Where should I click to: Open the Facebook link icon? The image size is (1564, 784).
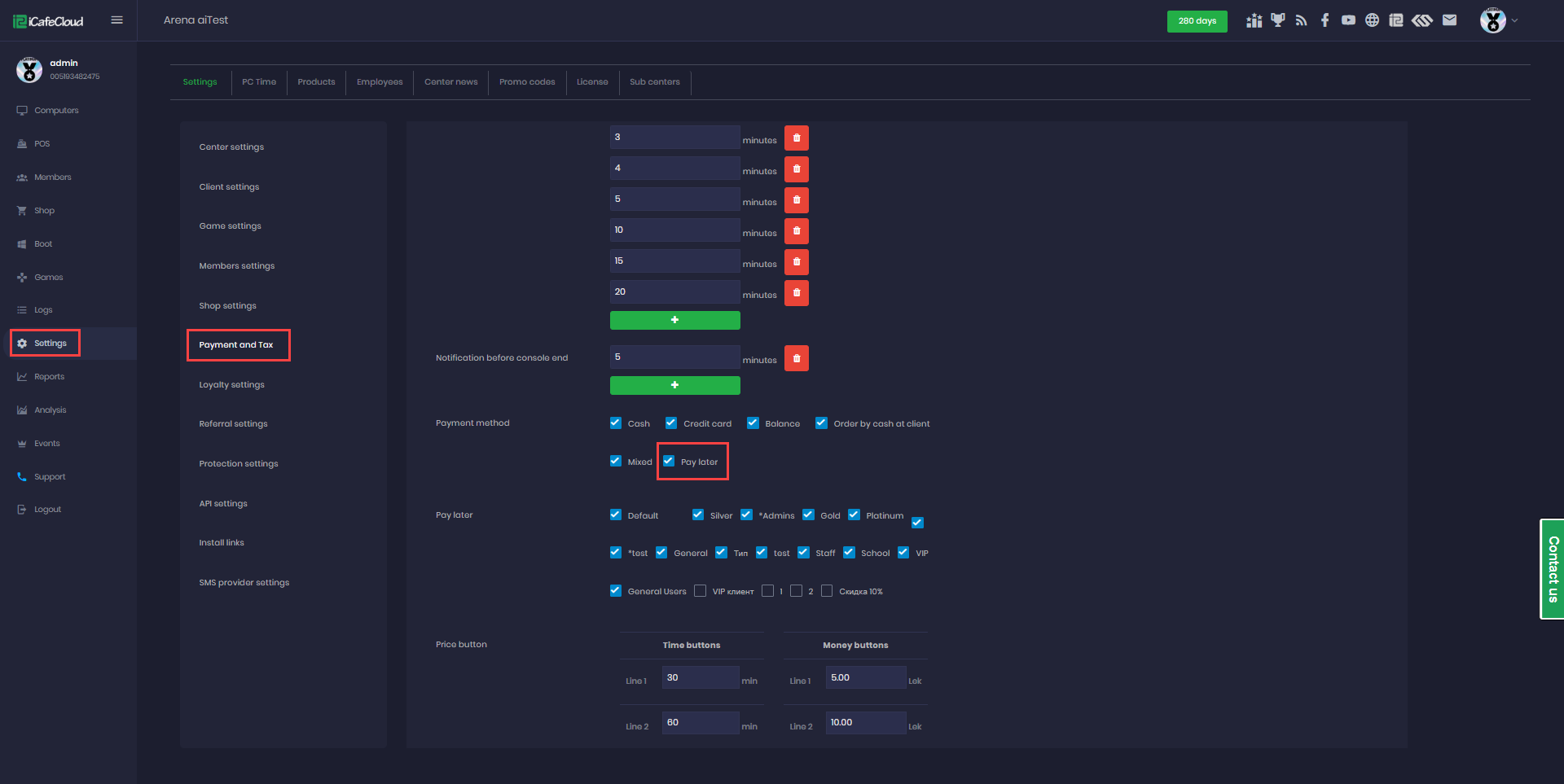pos(1325,20)
